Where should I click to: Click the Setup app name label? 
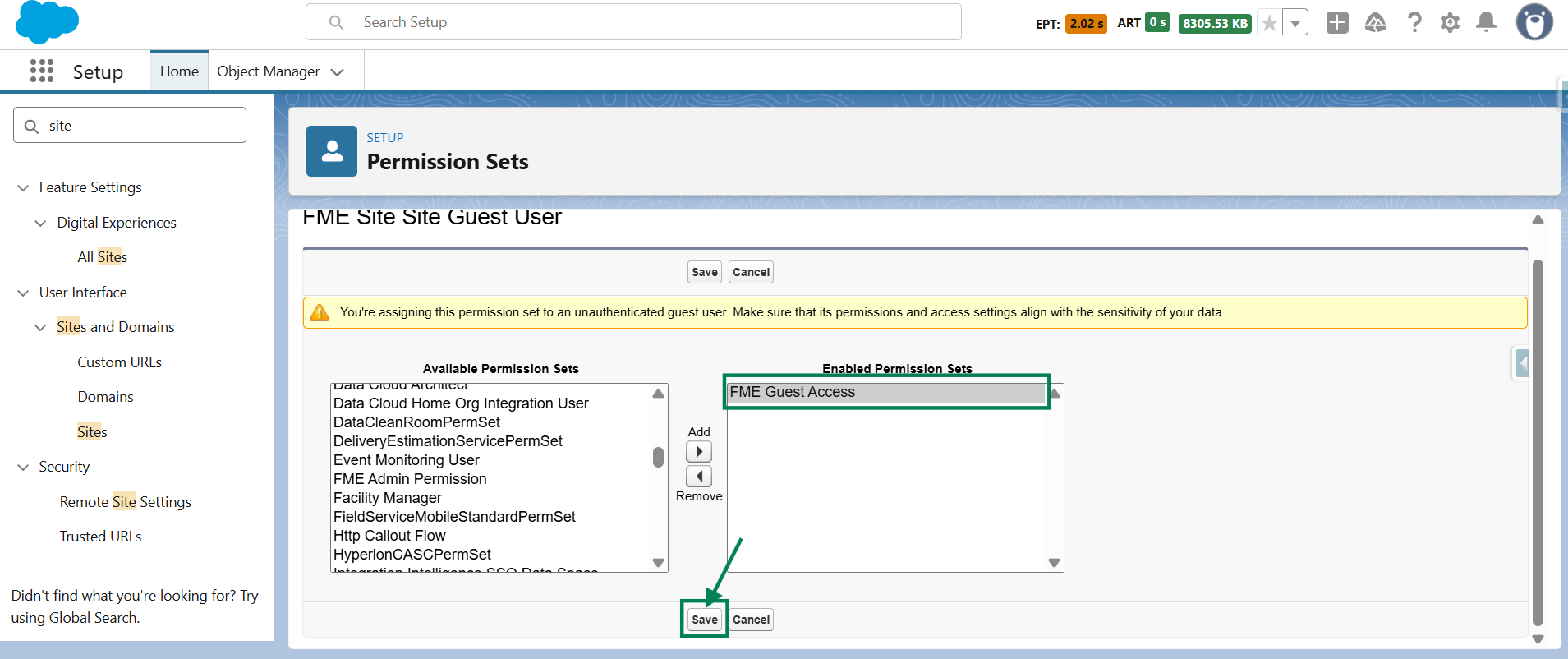pyautogui.click(x=98, y=72)
